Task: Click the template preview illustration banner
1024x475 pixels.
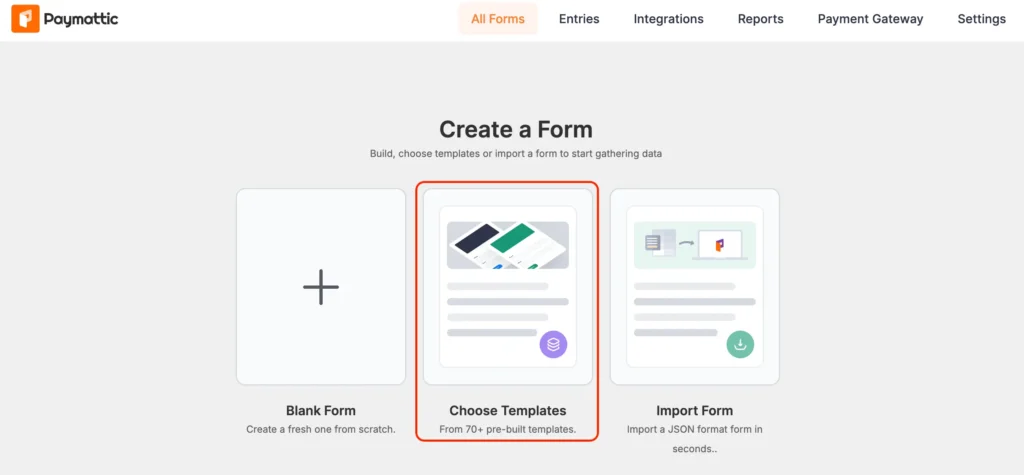Action: pos(507,245)
